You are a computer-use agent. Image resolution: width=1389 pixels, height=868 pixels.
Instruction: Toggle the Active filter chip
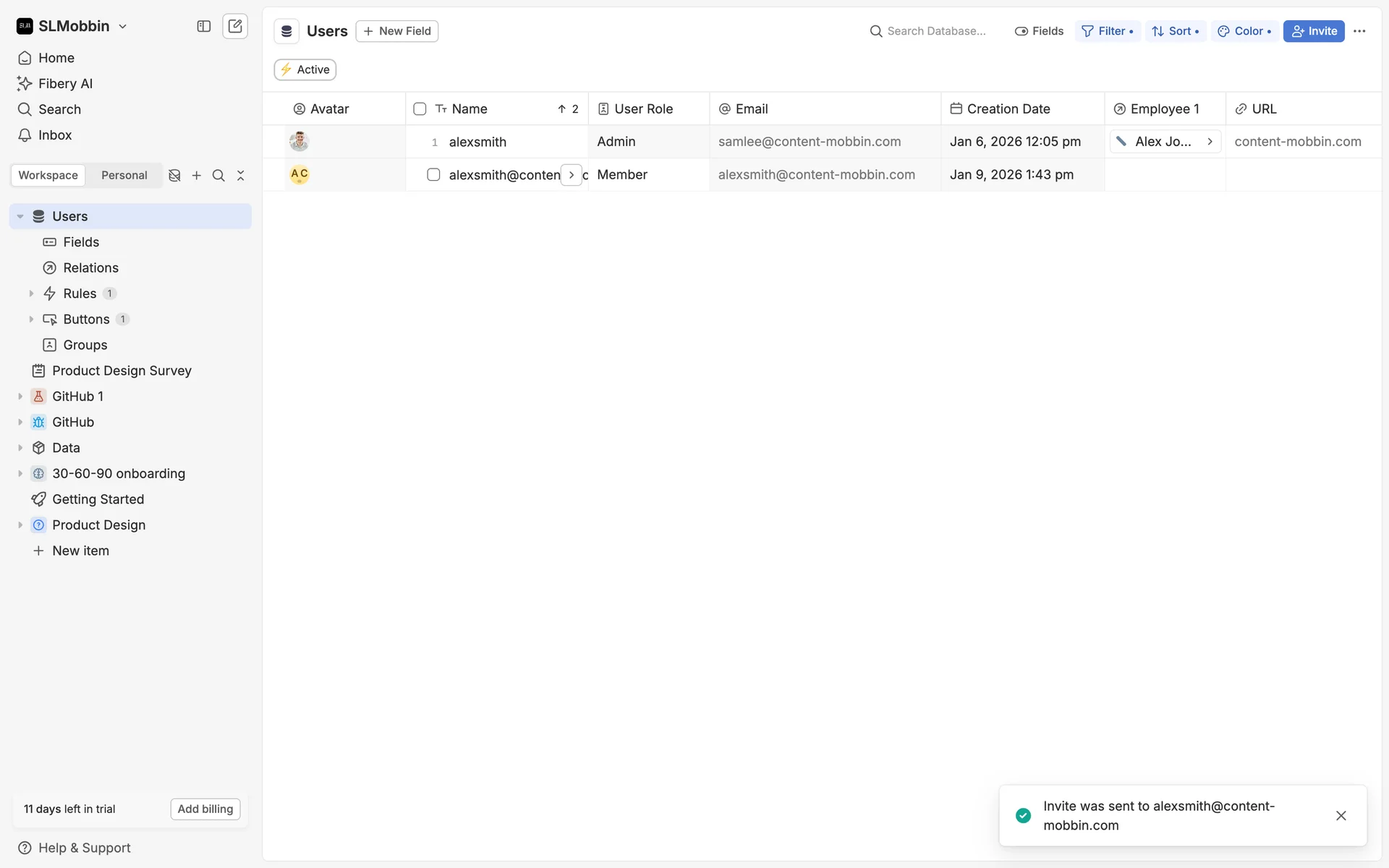305,69
